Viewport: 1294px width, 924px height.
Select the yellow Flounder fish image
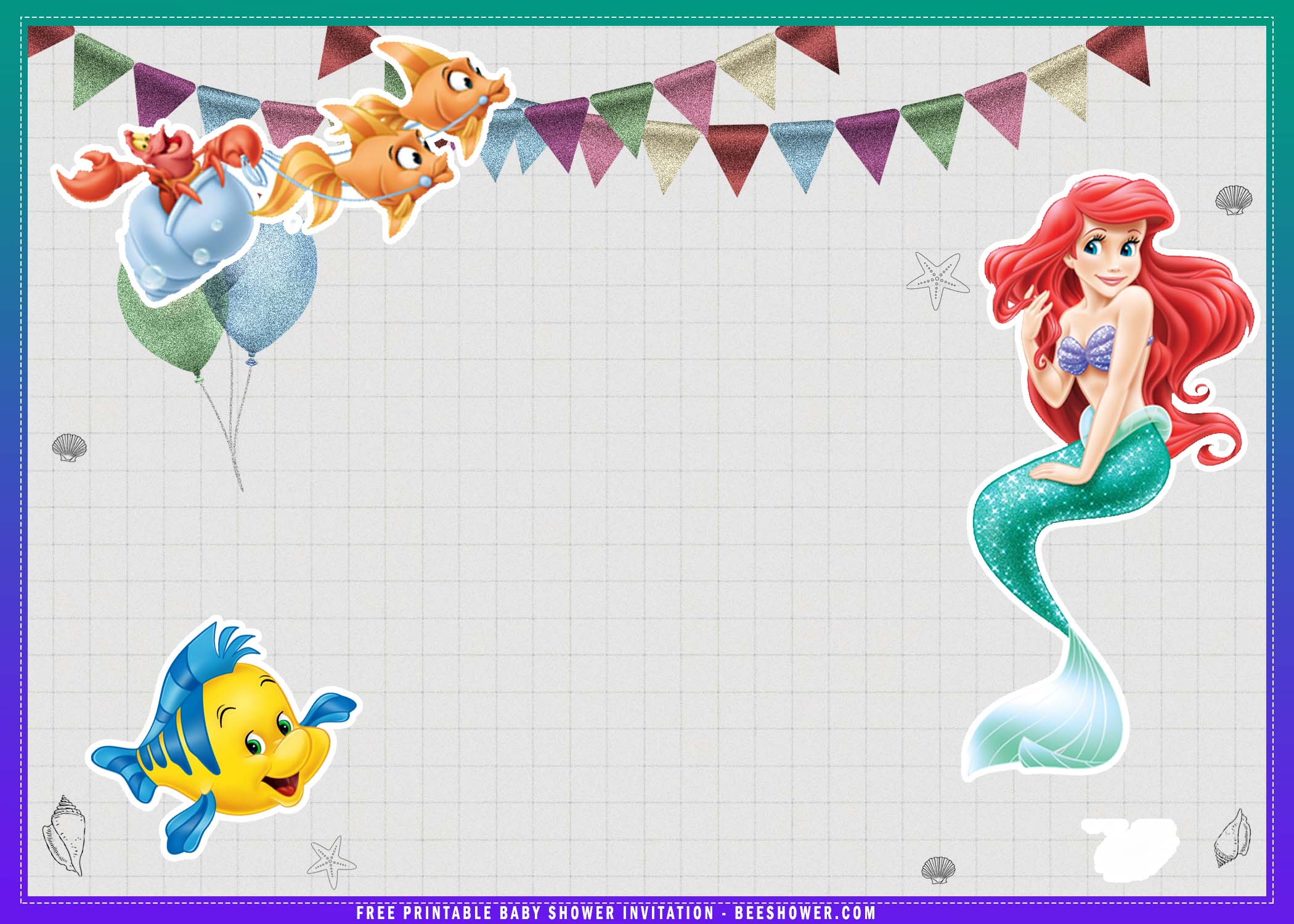pos(223,737)
